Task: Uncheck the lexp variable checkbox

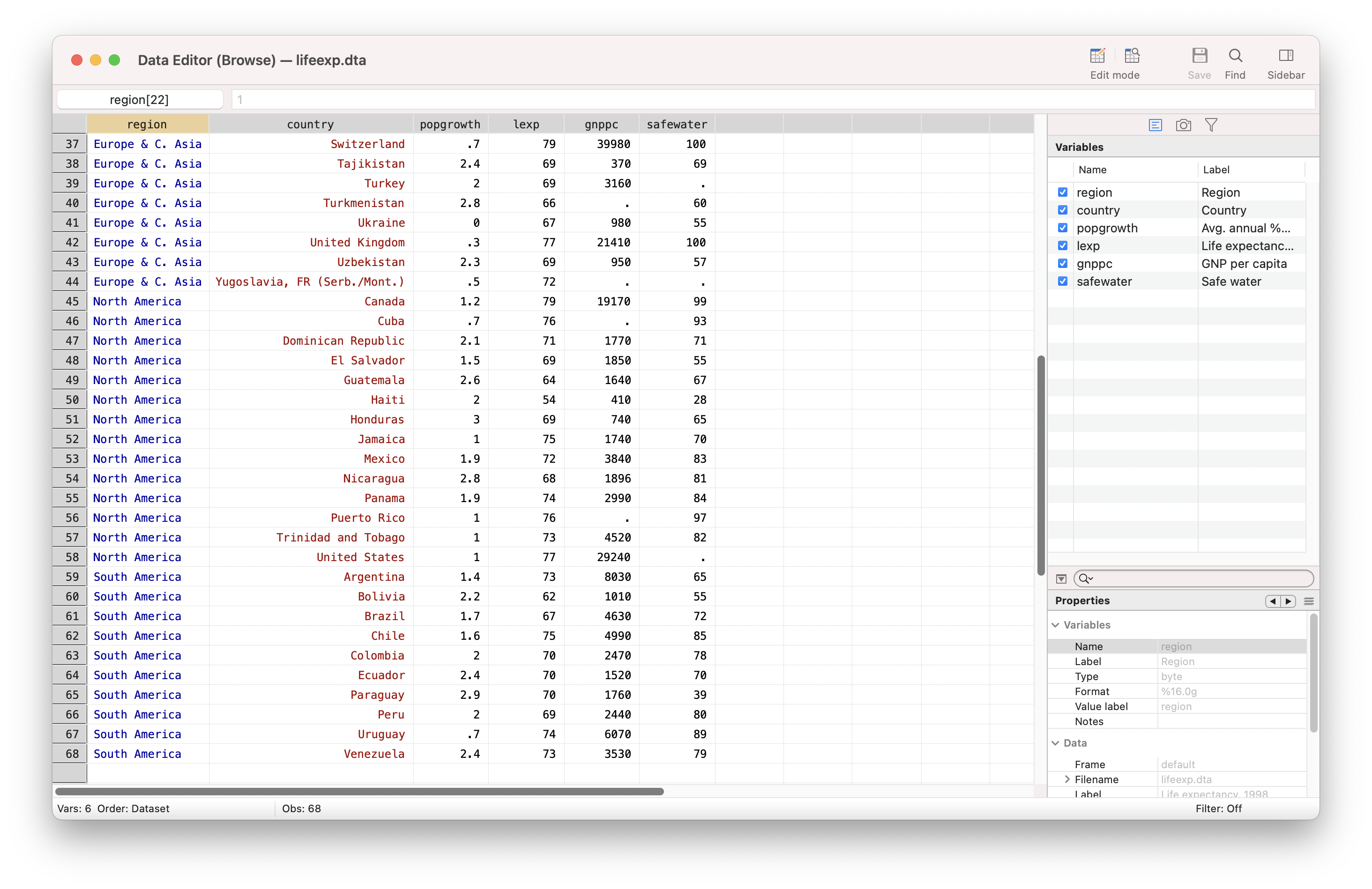Action: tap(1062, 246)
